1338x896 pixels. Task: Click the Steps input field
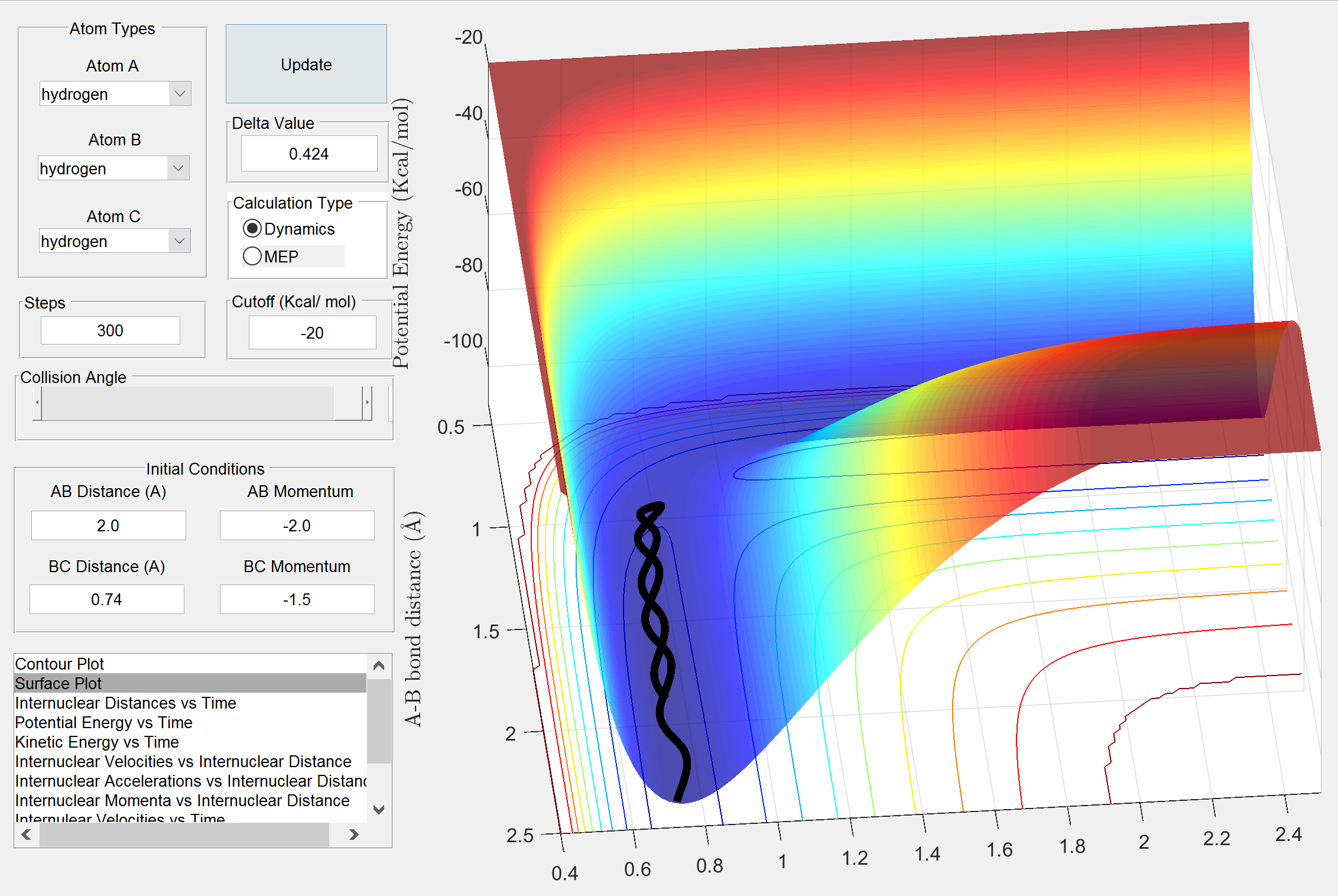(110, 330)
